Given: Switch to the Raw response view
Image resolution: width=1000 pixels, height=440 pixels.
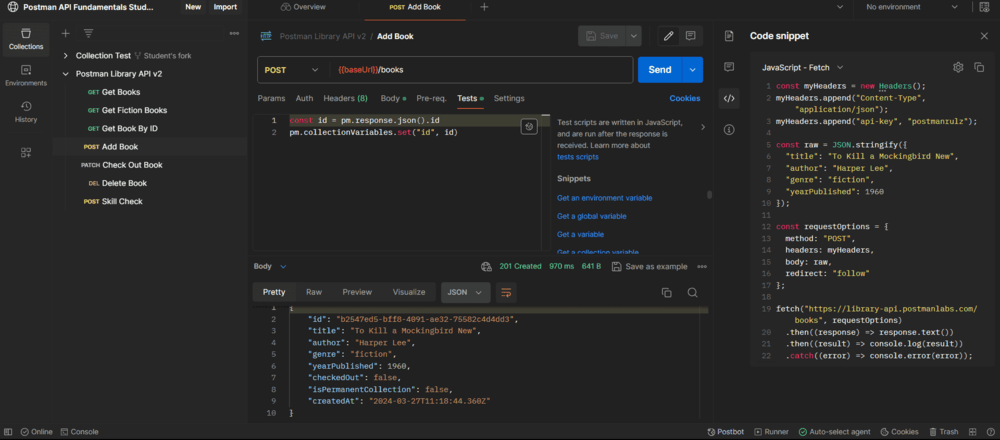Looking at the screenshot, I should click(x=313, y=292).
